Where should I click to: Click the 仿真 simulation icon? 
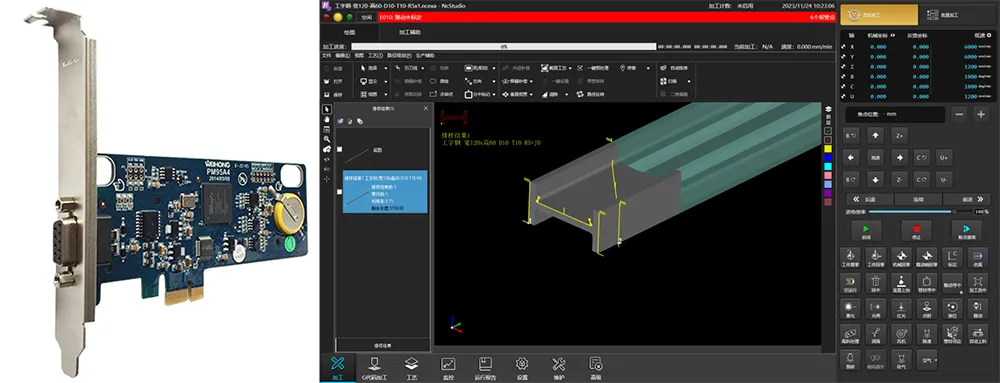(977, 257)
